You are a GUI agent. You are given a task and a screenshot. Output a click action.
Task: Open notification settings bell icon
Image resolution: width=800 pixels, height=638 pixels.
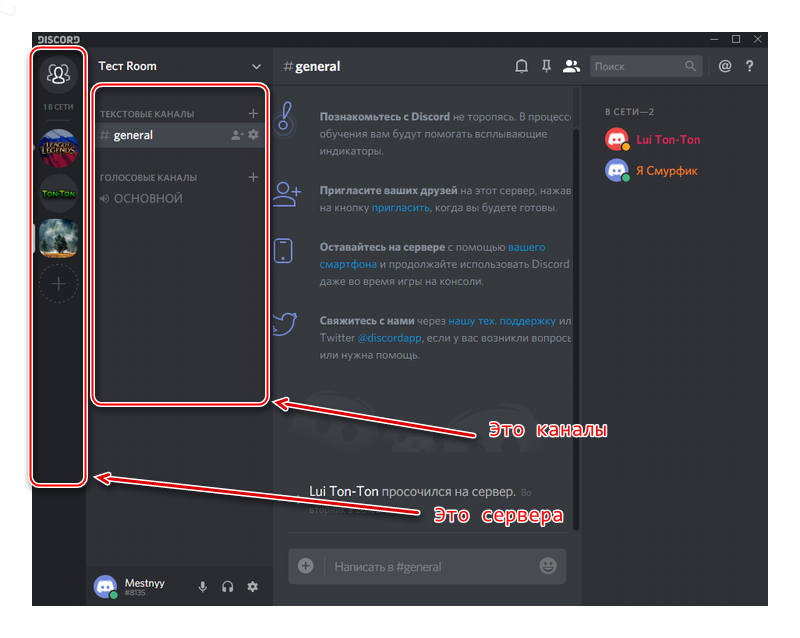tap(521, 66)
